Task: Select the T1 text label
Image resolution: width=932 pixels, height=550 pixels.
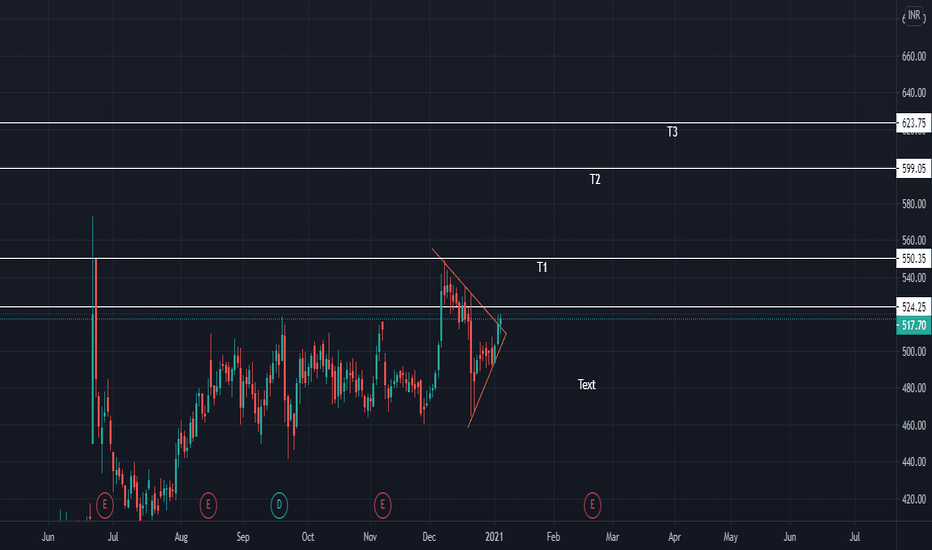Action: pos(542,267)
